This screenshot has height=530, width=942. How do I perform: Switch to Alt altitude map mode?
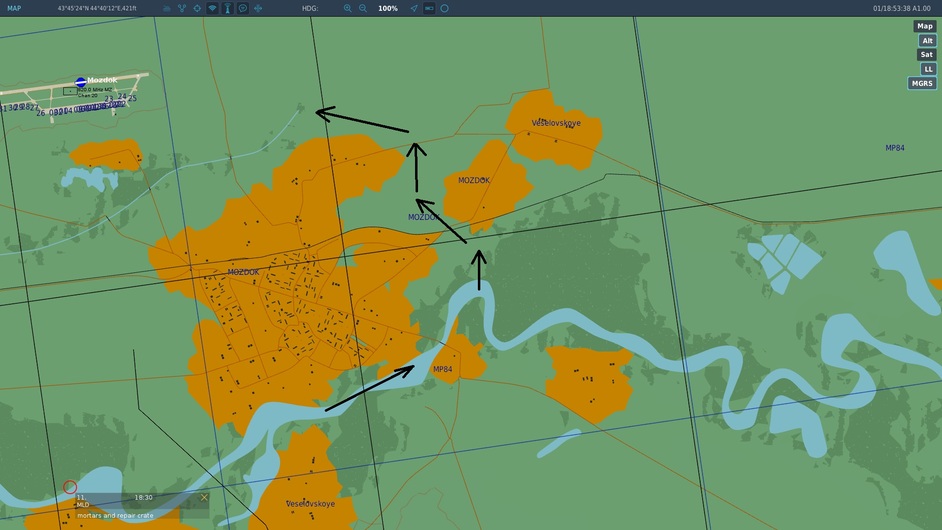(927, 41)
